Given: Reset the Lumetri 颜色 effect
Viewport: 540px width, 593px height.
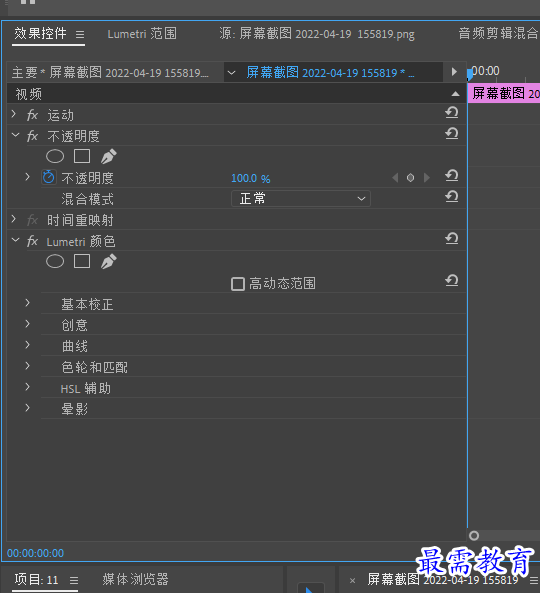Looking at the screenshot, I should tap(452, 239).
